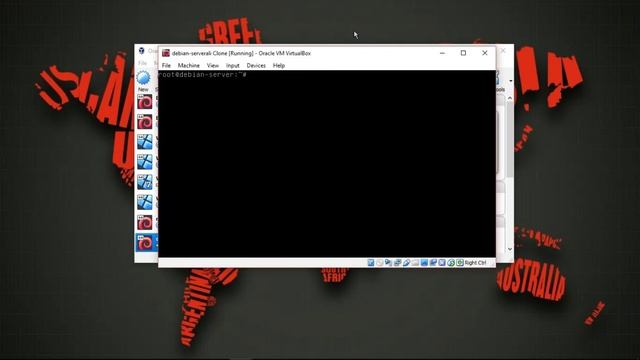The image size is (640, 360).
Task: Open the File menu of the VM window
Action: (x=166, y=65)
